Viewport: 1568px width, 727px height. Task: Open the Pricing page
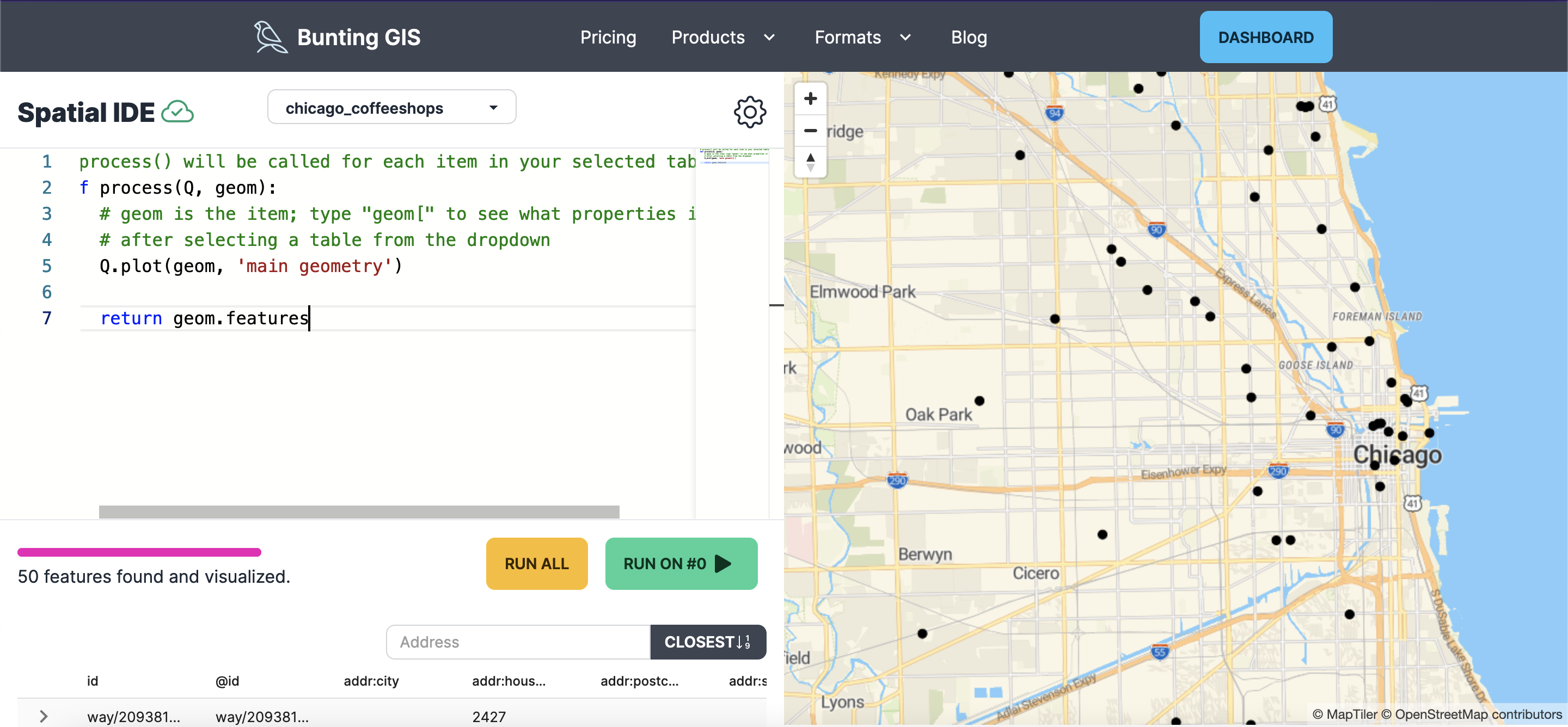608,38
